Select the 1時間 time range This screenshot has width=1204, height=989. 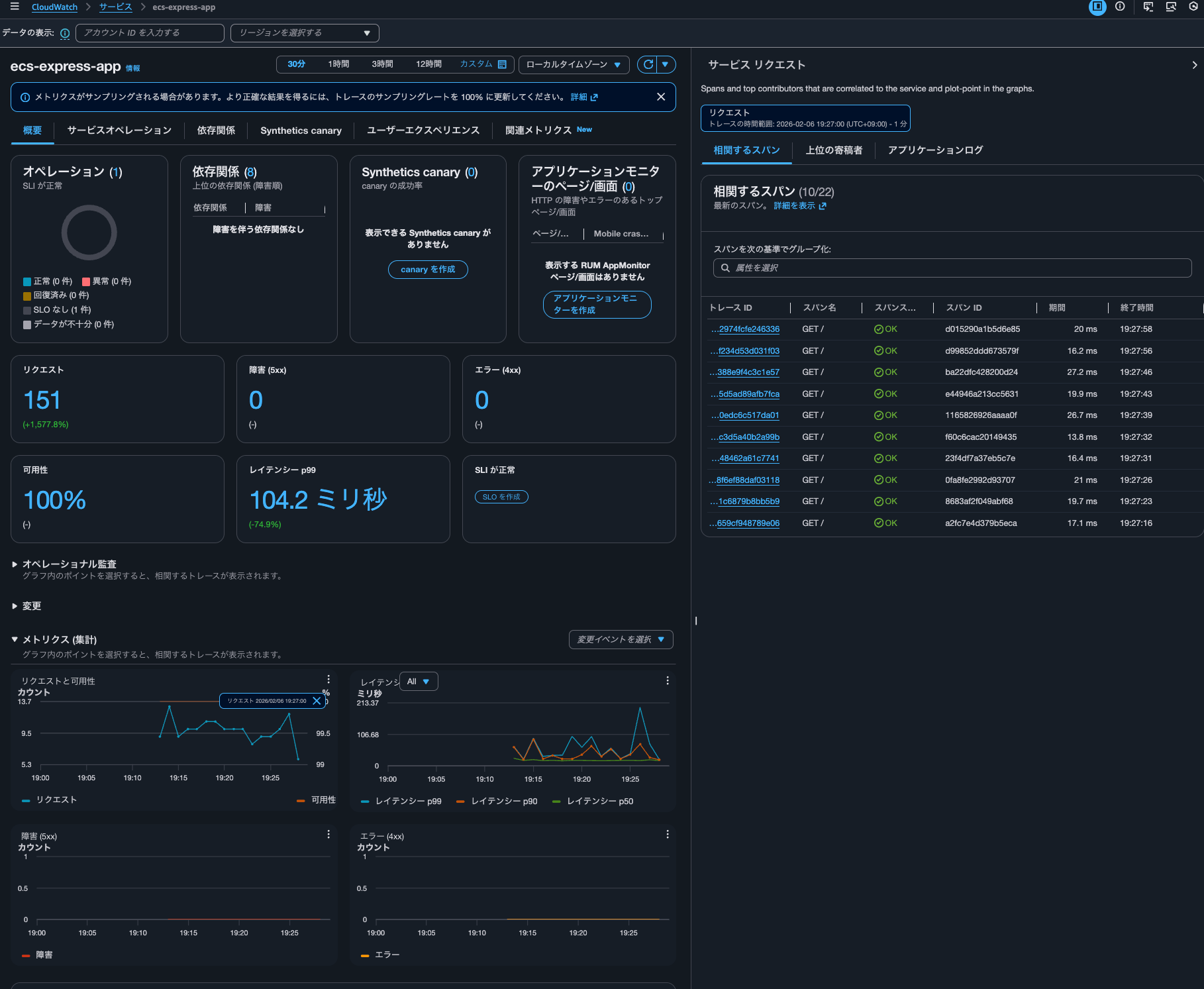coord(338,64)
